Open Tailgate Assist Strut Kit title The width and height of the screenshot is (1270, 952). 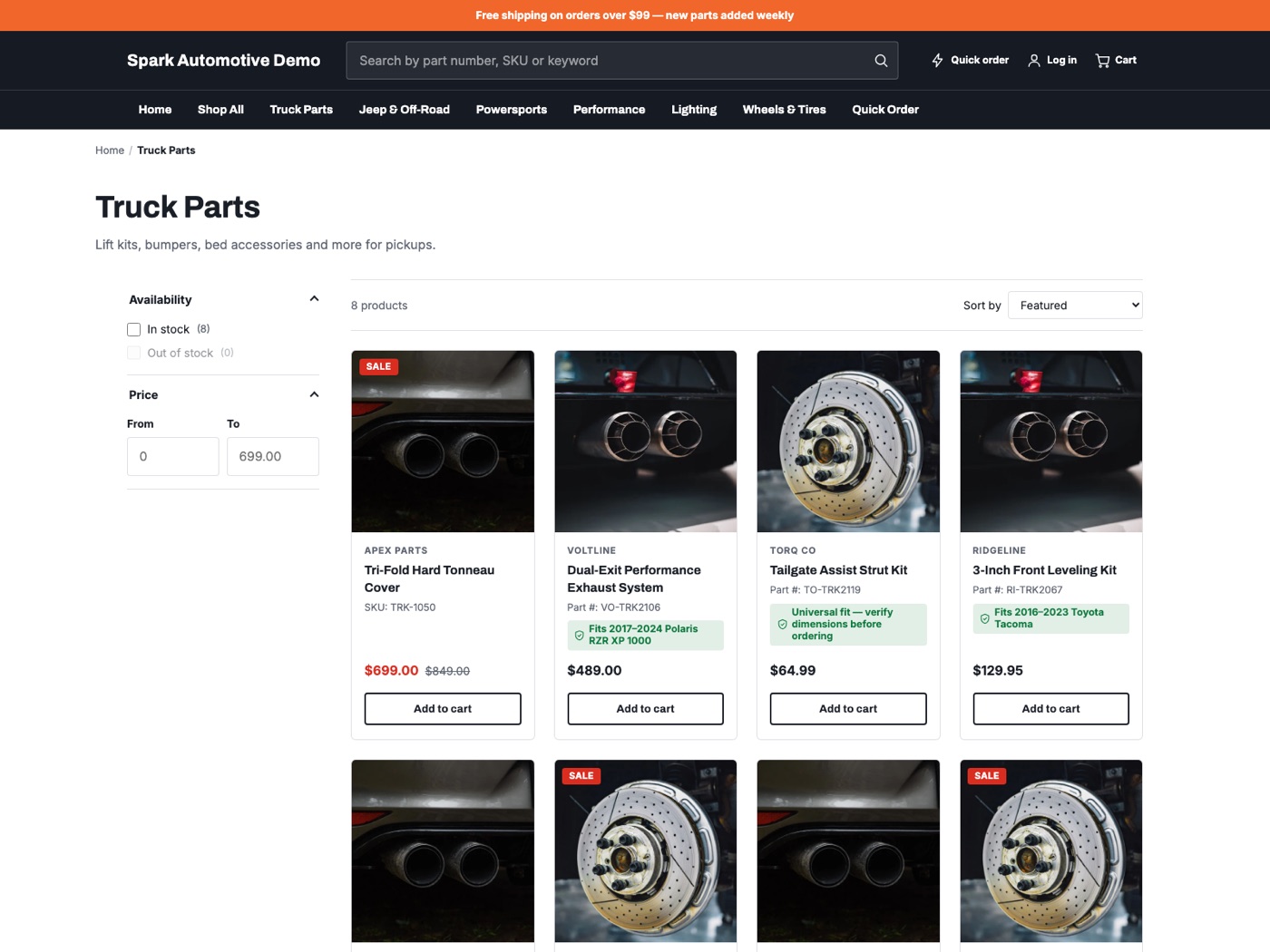pyautogui.click(x=839, y=570)
